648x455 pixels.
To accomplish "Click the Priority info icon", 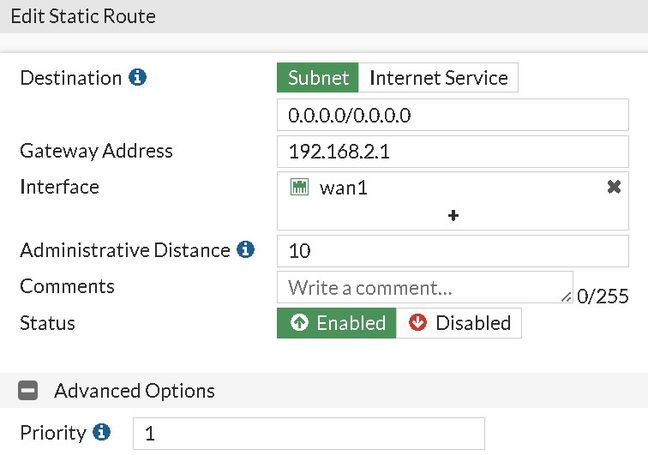I will [x=101, y=433].
